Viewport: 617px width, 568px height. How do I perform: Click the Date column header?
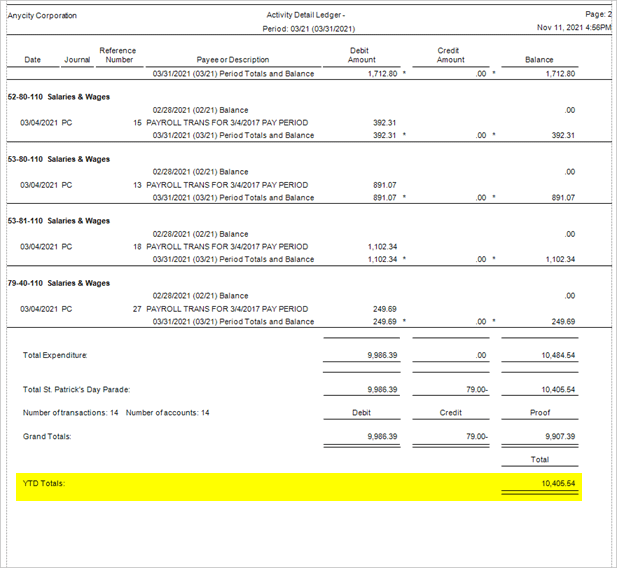[32, 59]
